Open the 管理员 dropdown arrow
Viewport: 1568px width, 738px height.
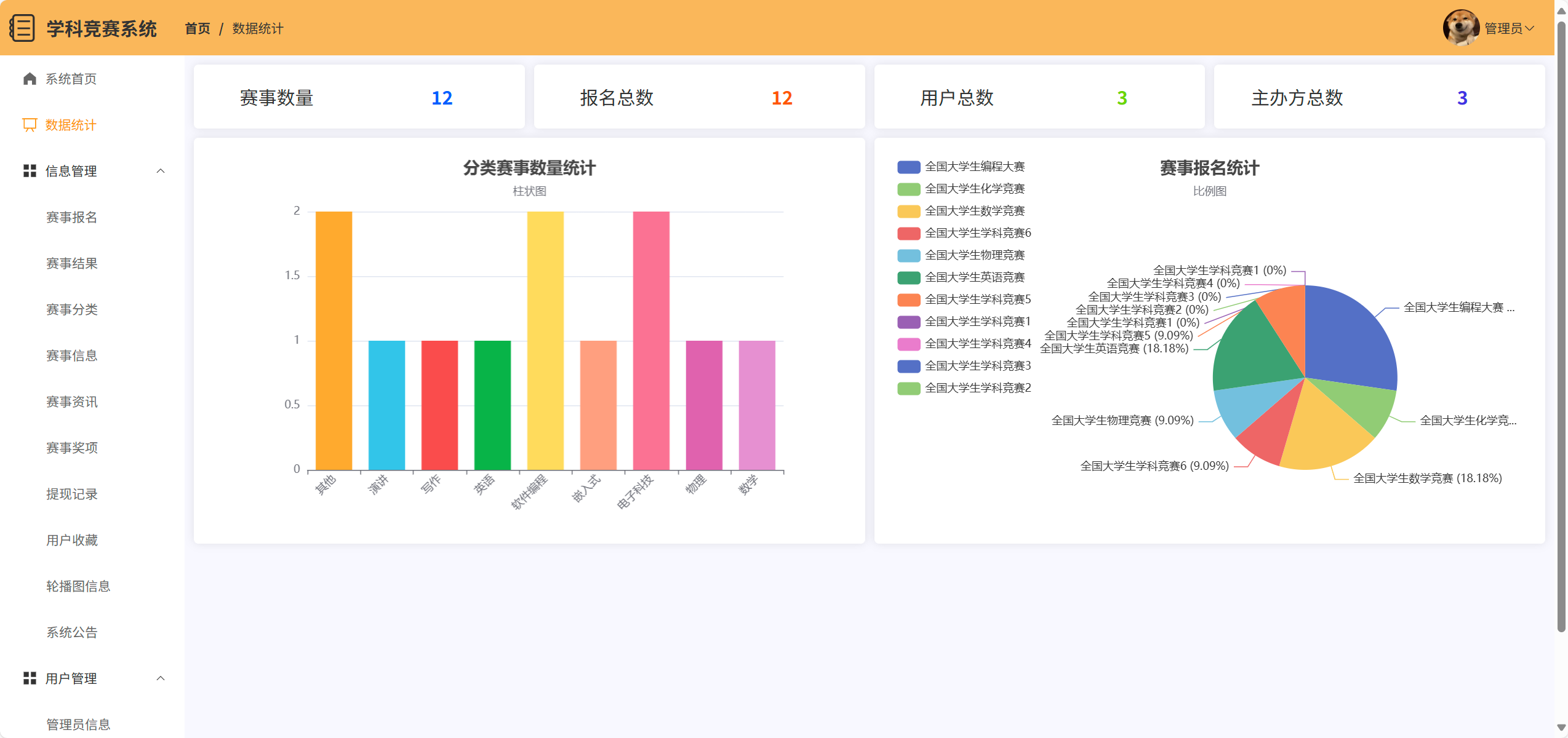[1530, 28]
